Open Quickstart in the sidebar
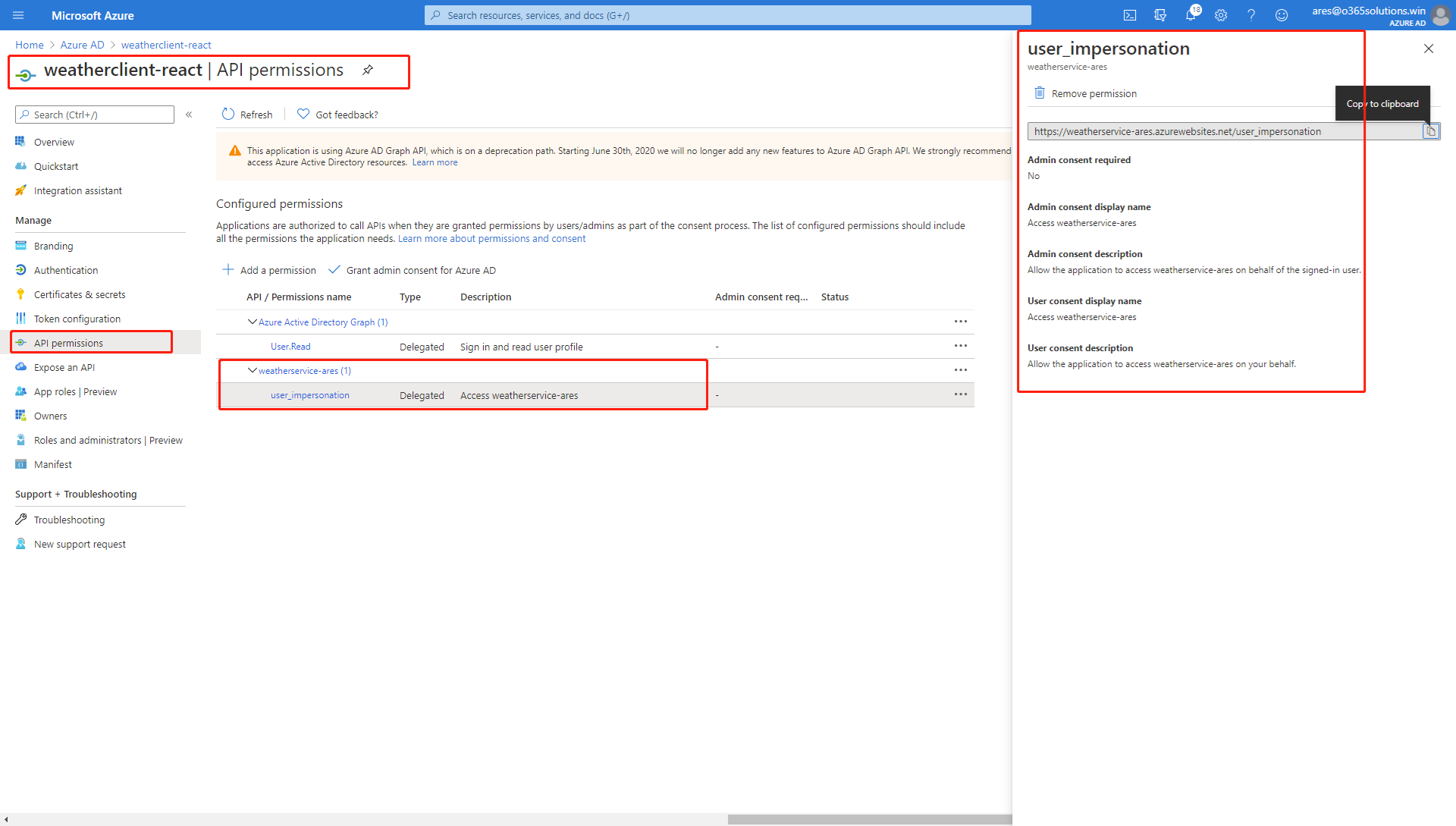The width and height of the screenshot is (1456, 826). 56,166
